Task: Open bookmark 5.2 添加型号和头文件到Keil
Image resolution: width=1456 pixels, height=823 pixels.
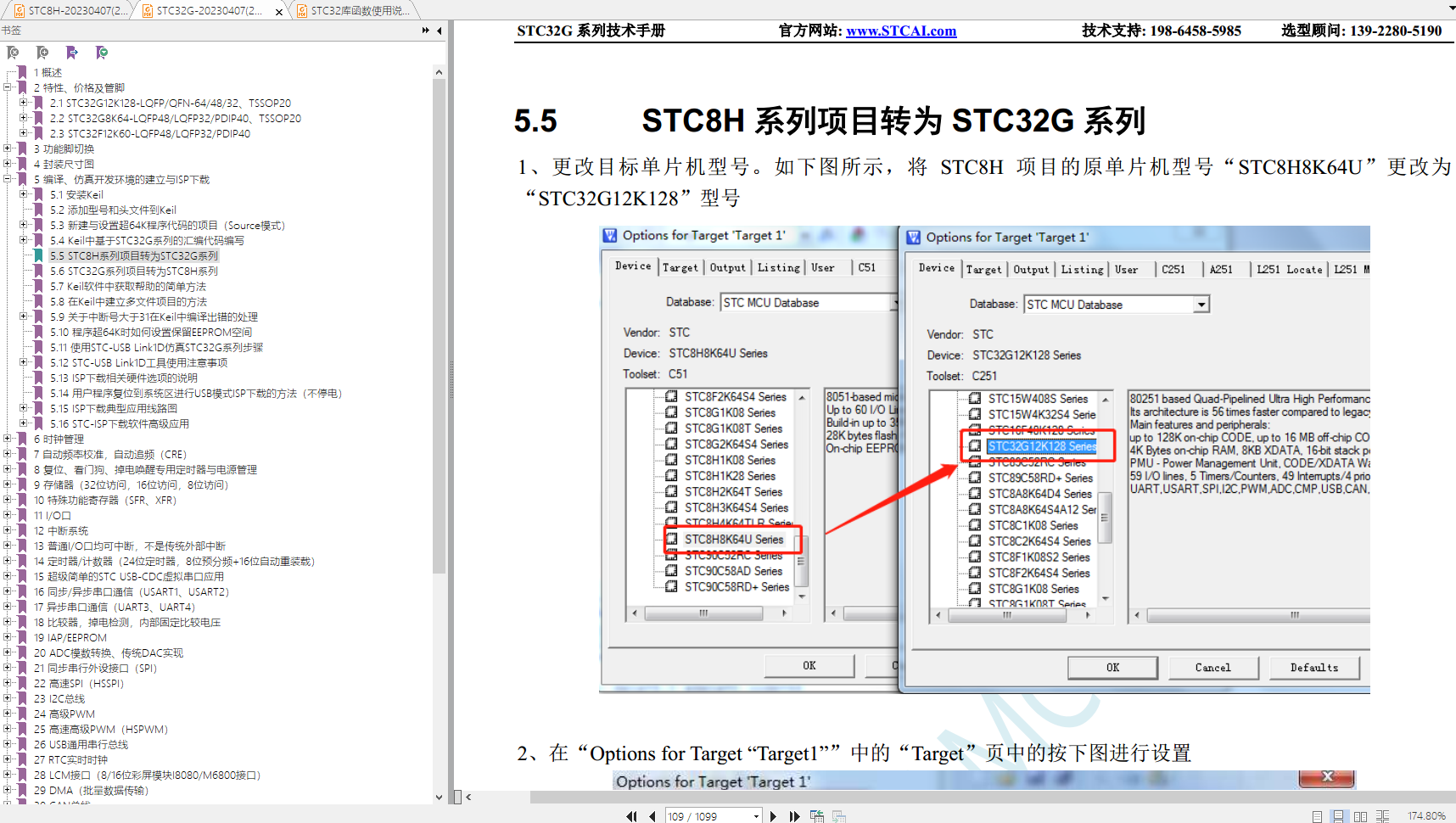Action: (x=113, y=210)
